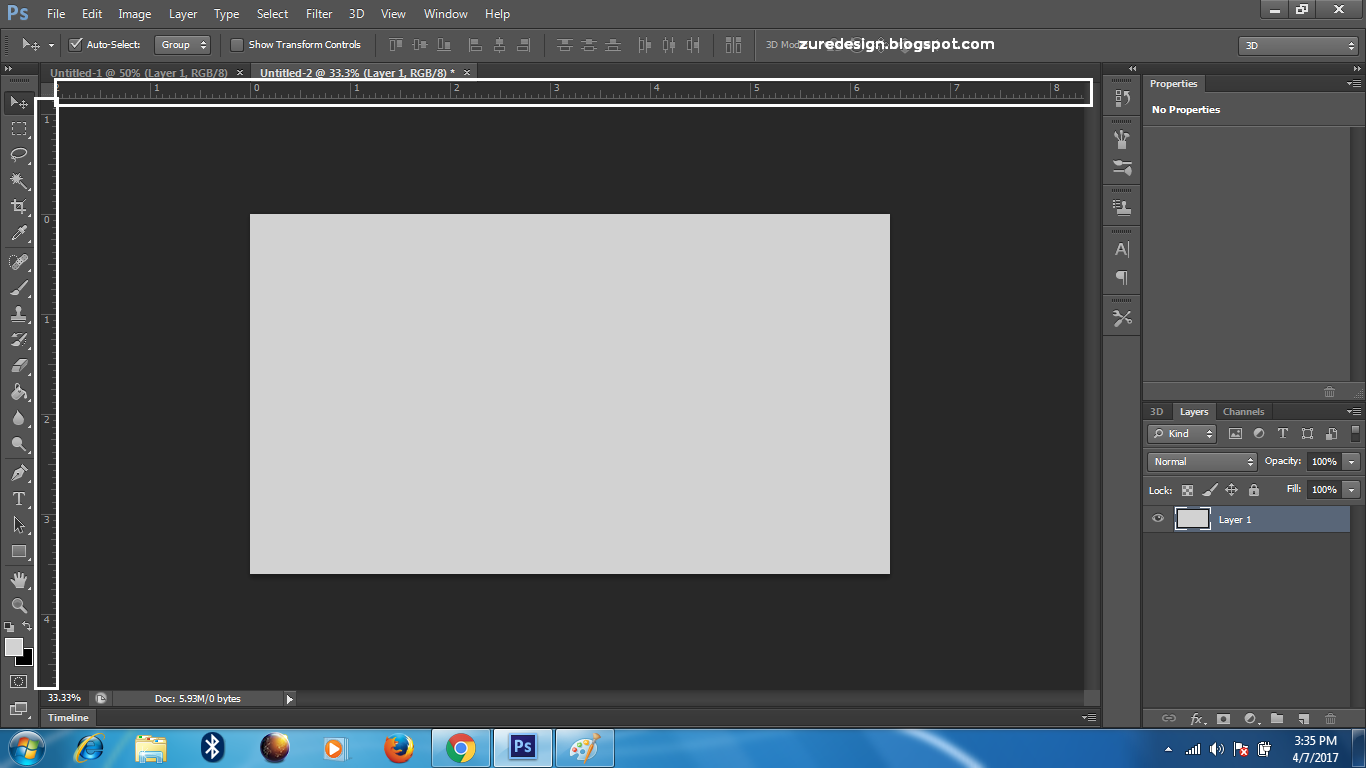Open the tool preset picker arrow
Image resolution: width=1366 pixels, height=768 pixels.
tap(51, 45)
